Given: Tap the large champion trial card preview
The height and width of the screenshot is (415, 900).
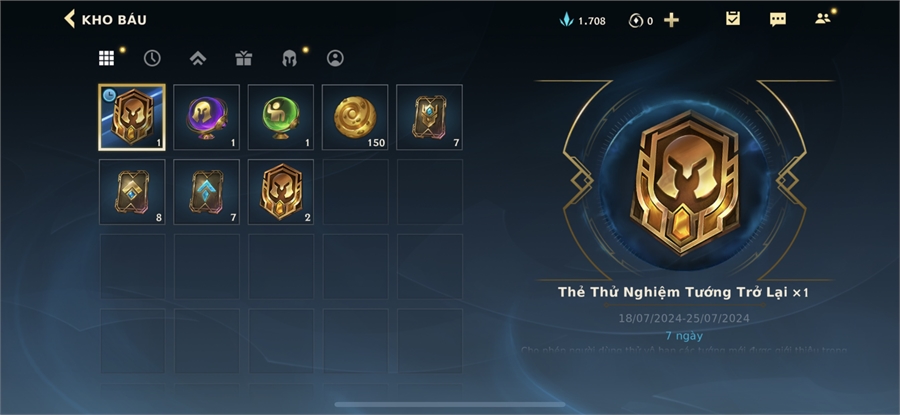Looking at the screenshot, I should 684,181.
